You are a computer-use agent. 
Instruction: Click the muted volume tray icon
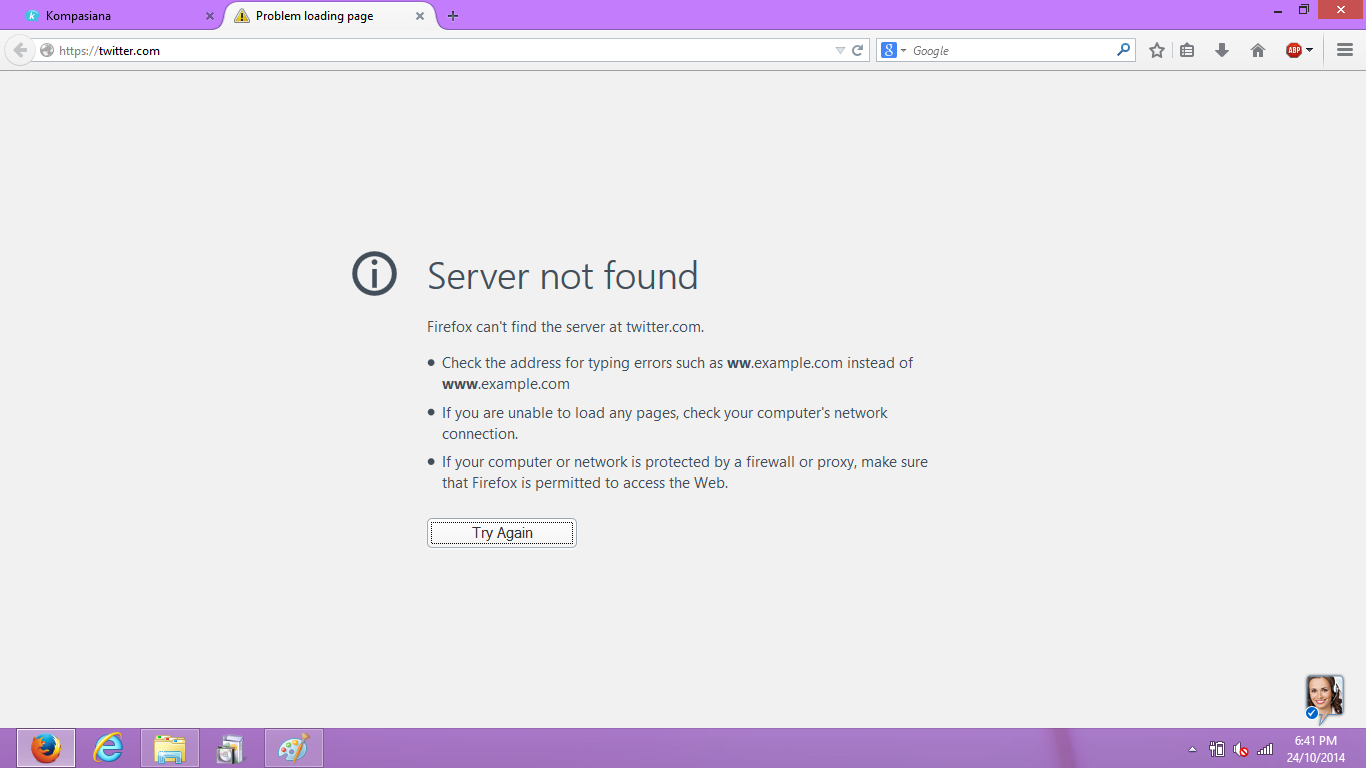pyautogui.click(x=1241, y=749)
